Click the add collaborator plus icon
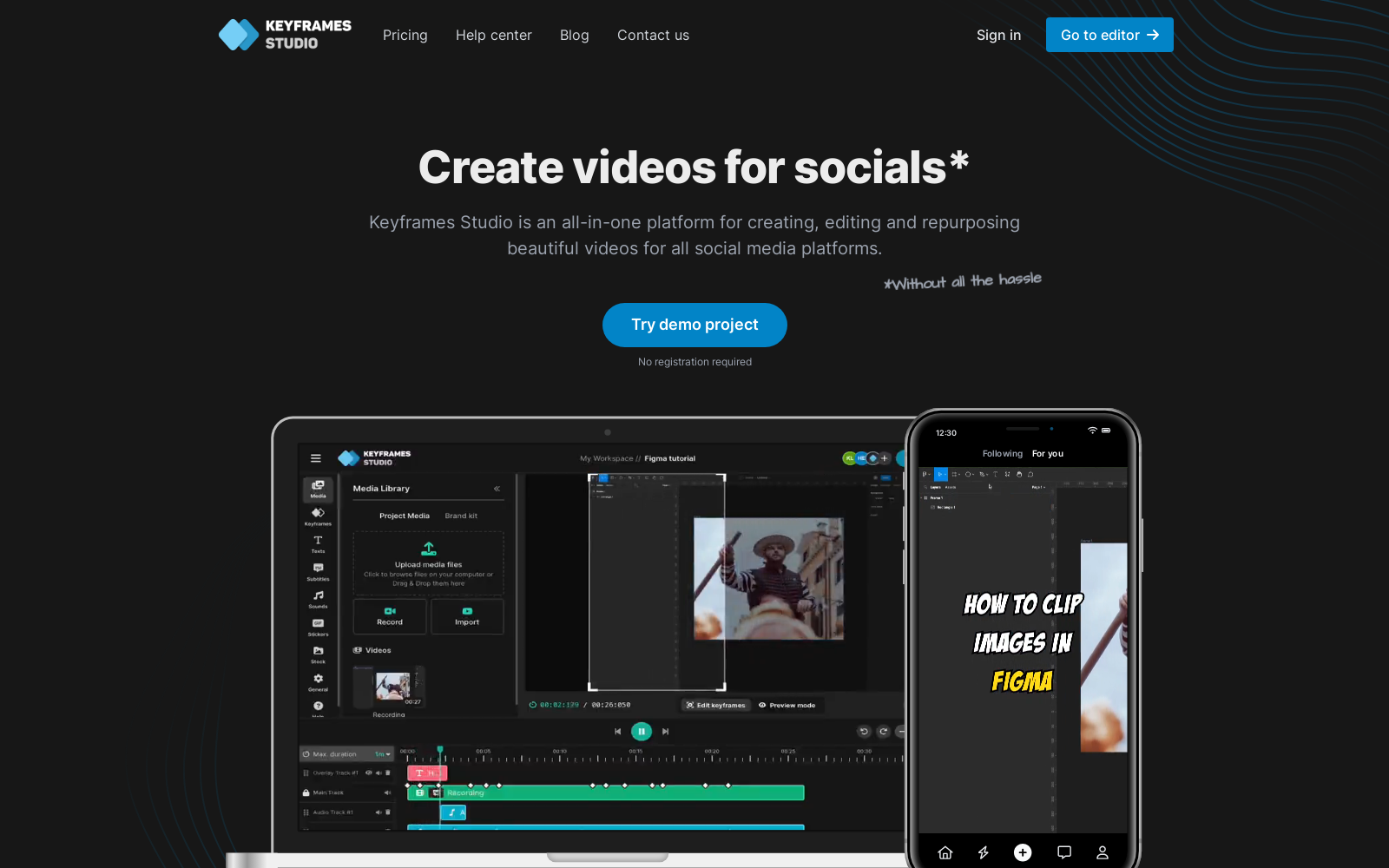The image size is (1389, 868). [885, 458]
